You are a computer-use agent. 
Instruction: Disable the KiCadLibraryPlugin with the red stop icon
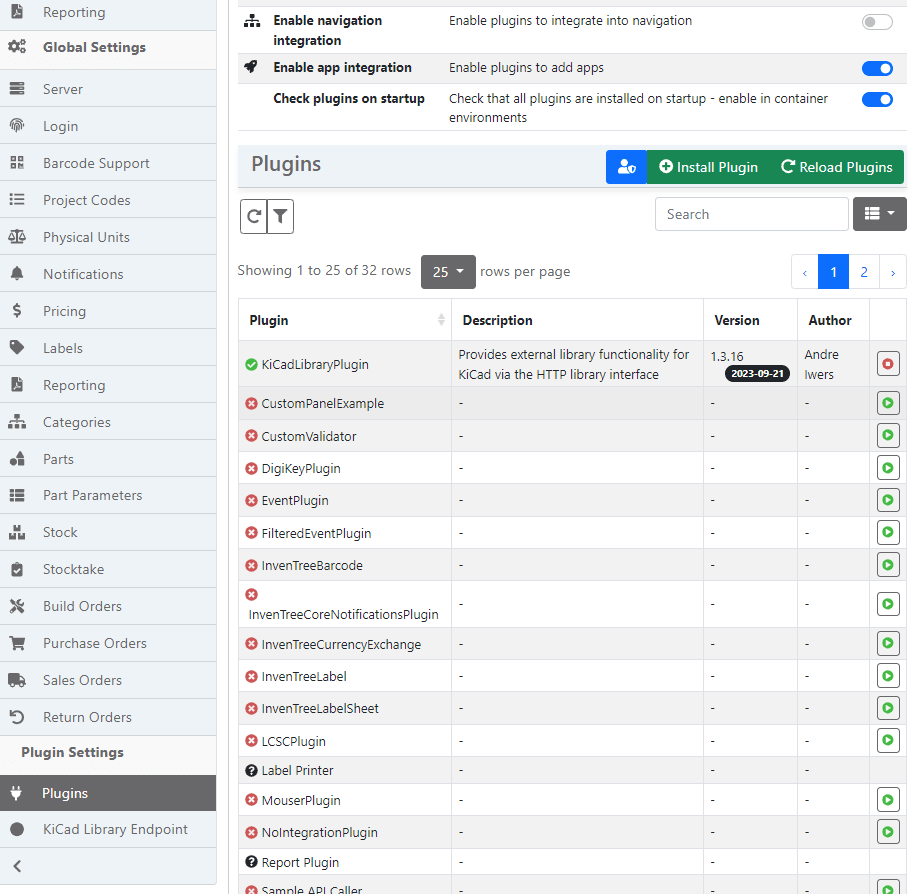[x=888, y=364]
